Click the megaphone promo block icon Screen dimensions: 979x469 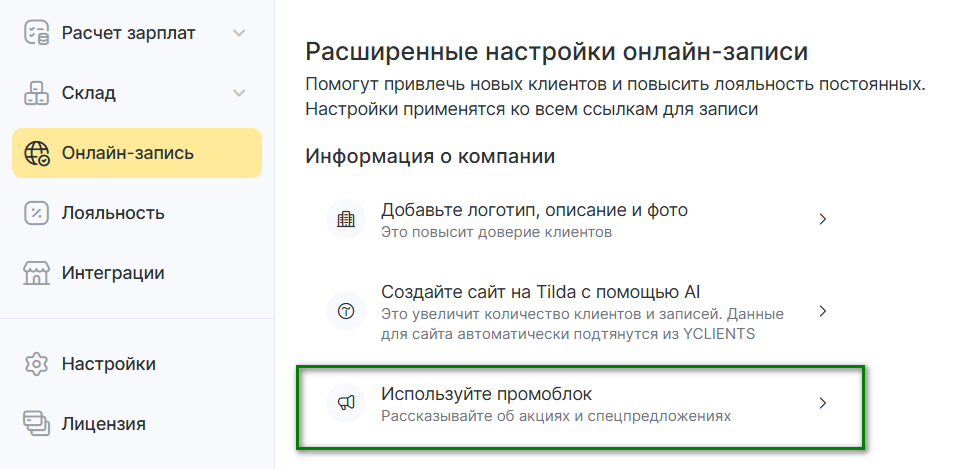[346, 403]
